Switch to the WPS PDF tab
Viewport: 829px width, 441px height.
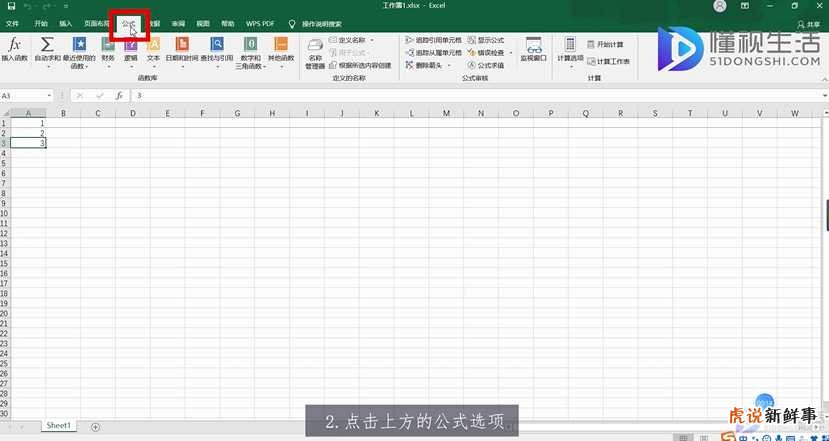coord(260,24)
